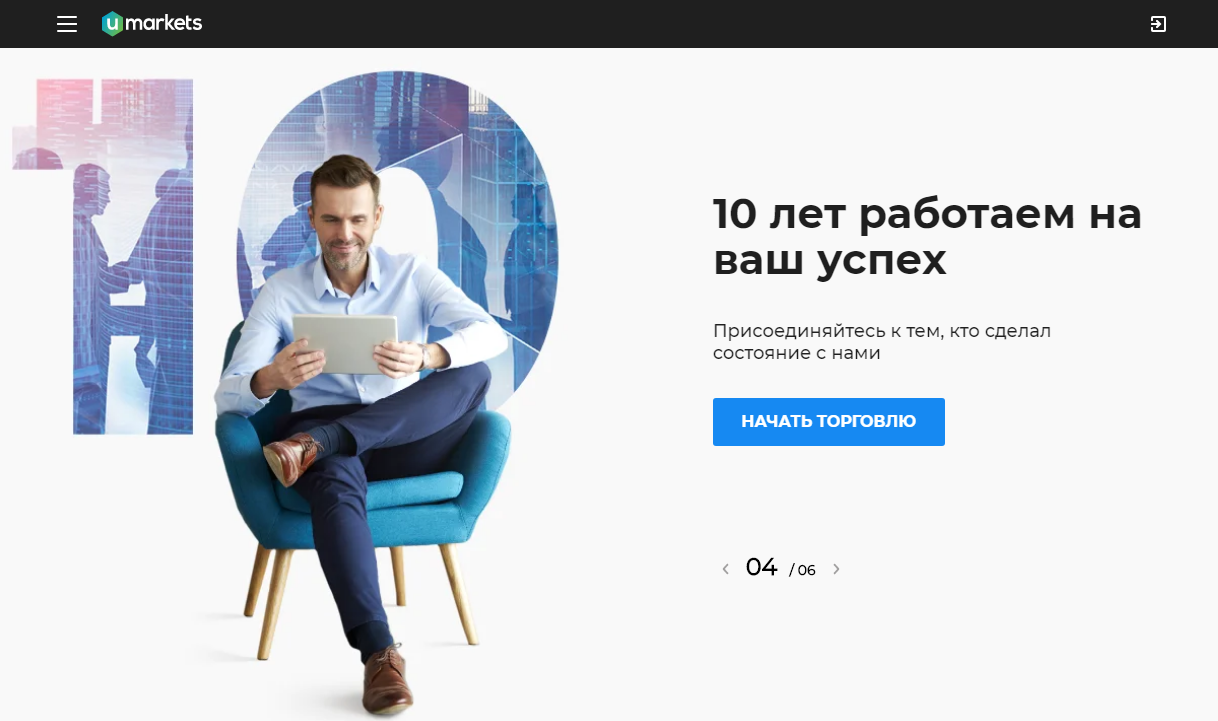Screen dimensions: 1218x721
Task: Click the man's tablet in hero image
Action: (x=344, y=343)
